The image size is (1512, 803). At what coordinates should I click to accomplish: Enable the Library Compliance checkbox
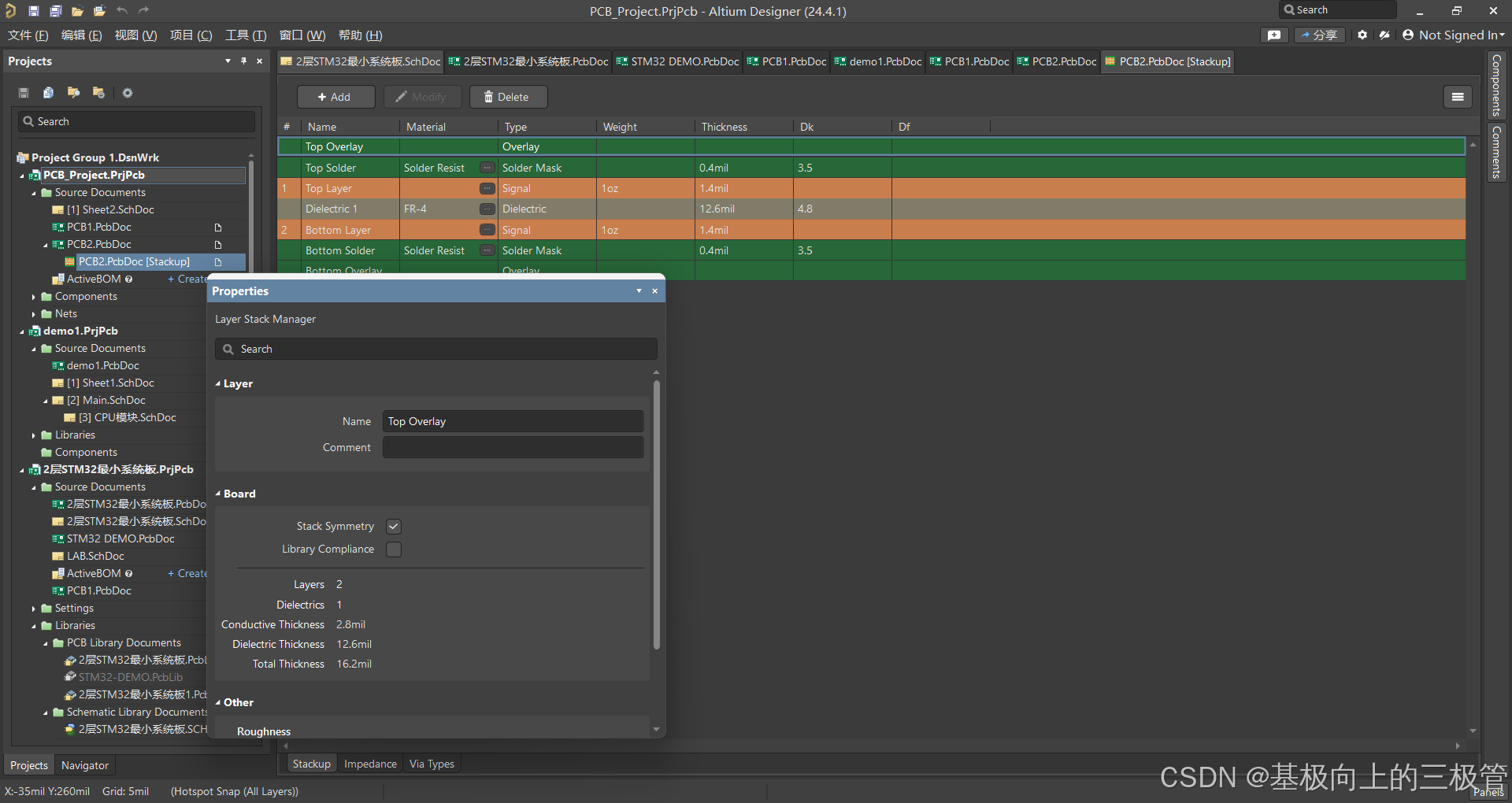(x=394, y=550)
